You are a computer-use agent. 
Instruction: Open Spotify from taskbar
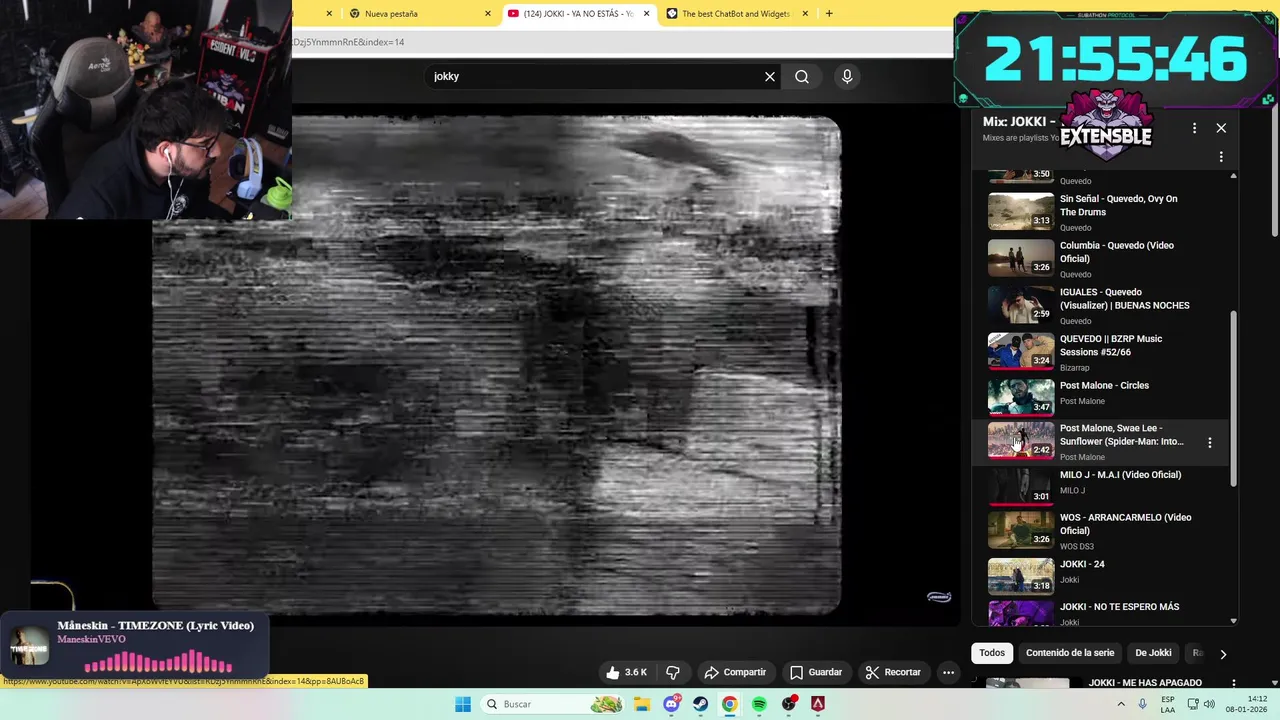pos(759,704)
